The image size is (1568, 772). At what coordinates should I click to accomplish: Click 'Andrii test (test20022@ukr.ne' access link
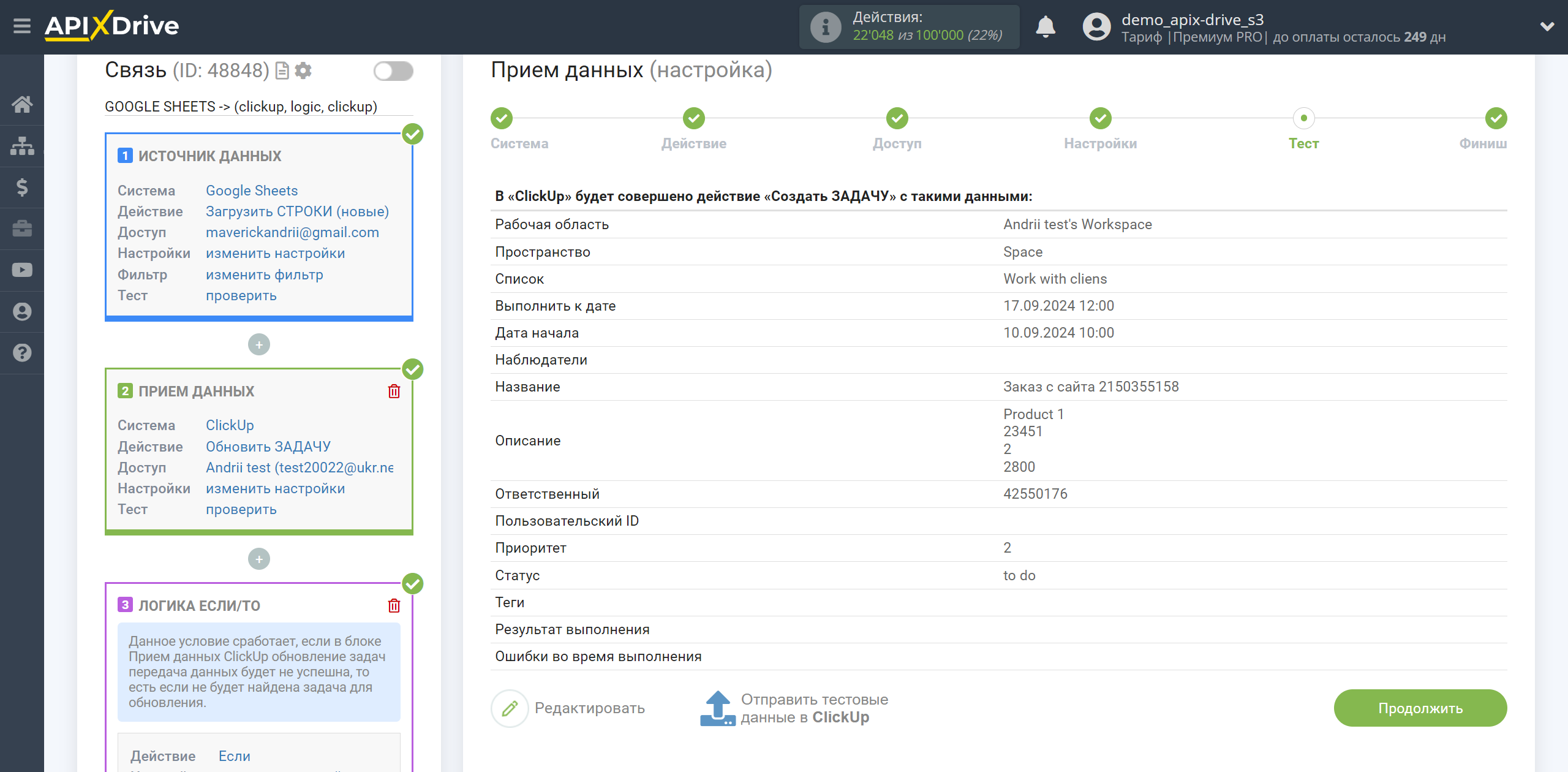tap(300, 467)
